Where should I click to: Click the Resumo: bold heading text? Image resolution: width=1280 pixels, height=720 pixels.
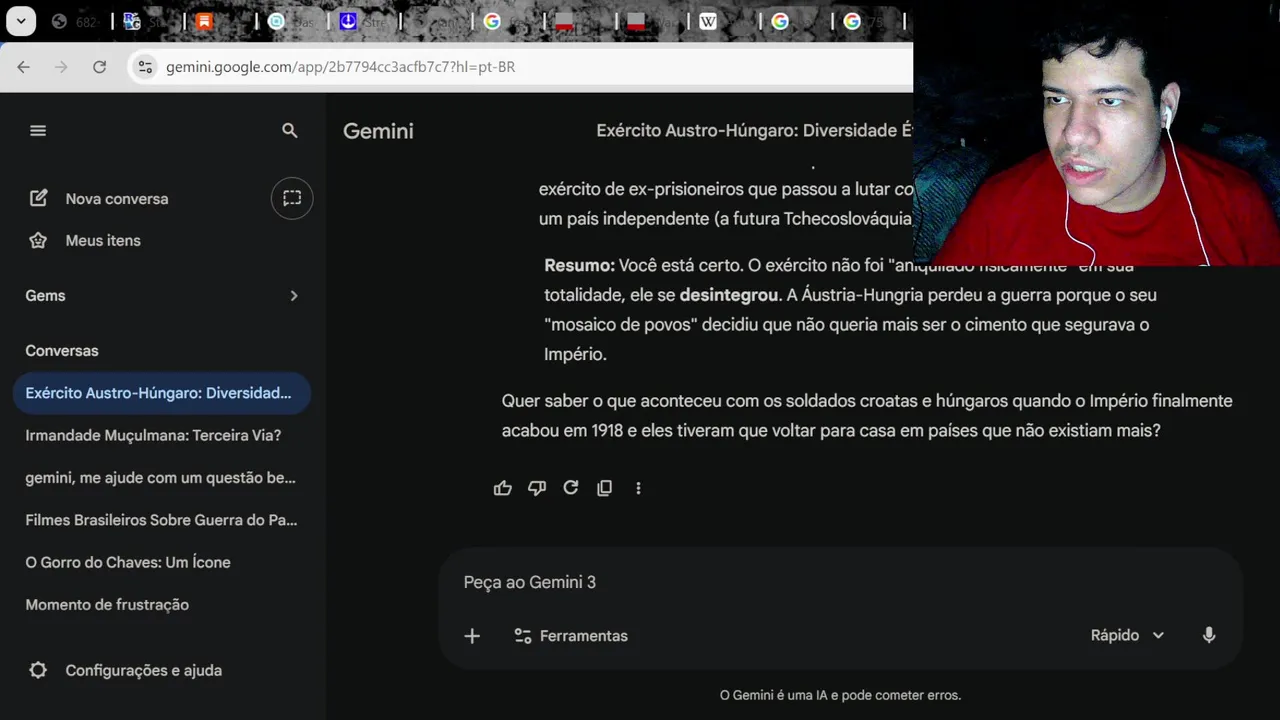click(579, 265)
